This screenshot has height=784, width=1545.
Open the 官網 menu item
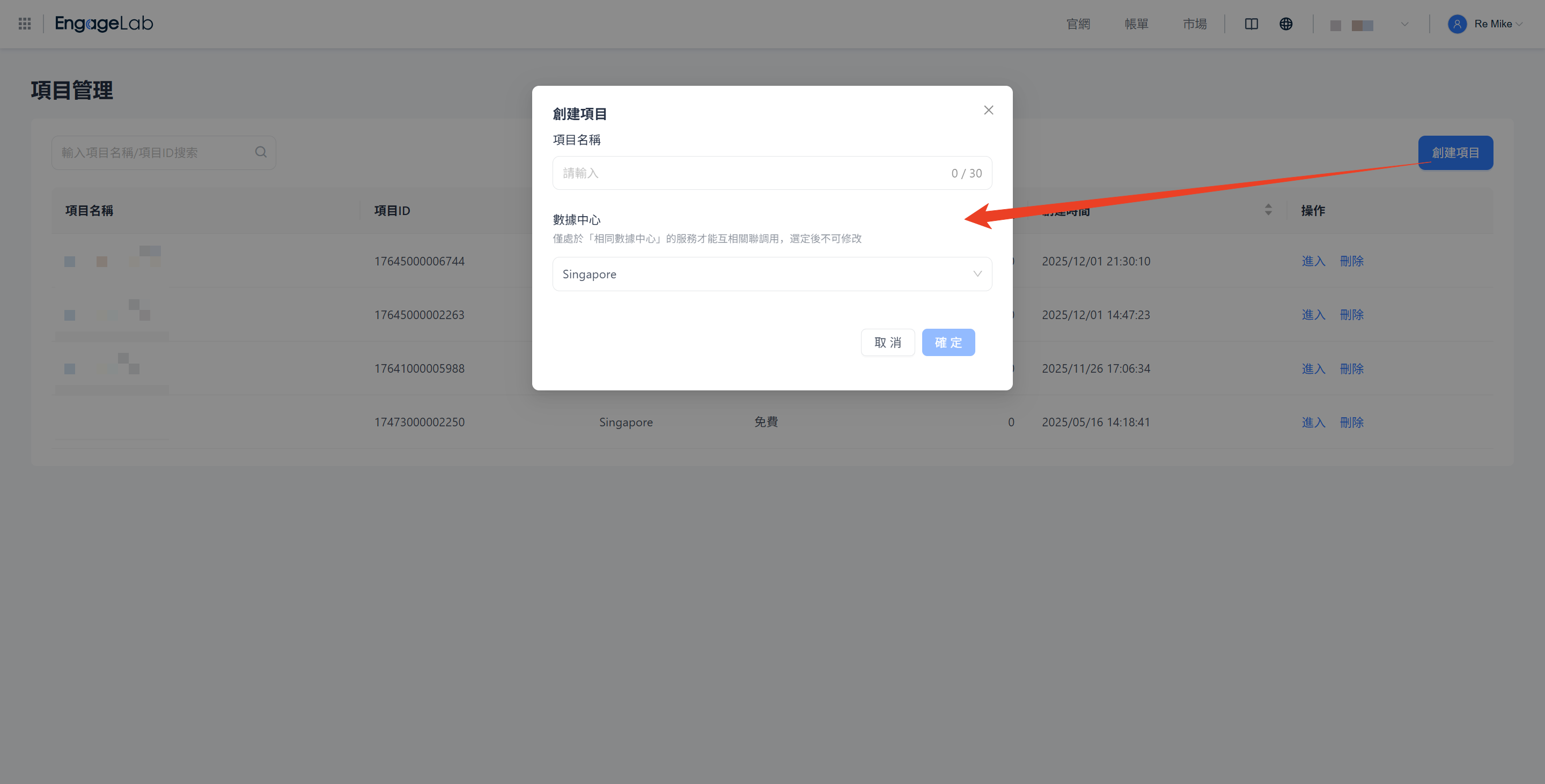pos(1078,24)
